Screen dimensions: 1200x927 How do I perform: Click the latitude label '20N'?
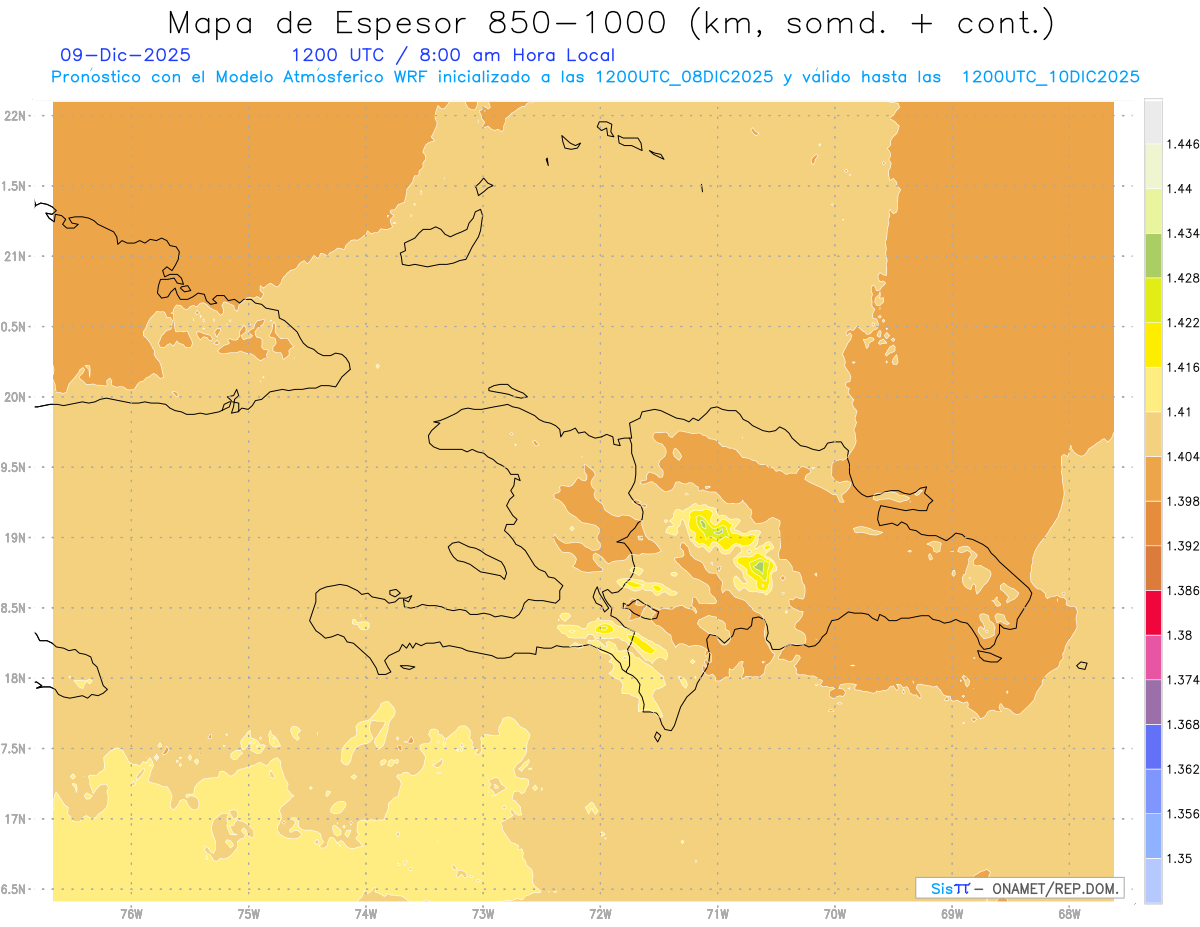(x=15, y=397)
